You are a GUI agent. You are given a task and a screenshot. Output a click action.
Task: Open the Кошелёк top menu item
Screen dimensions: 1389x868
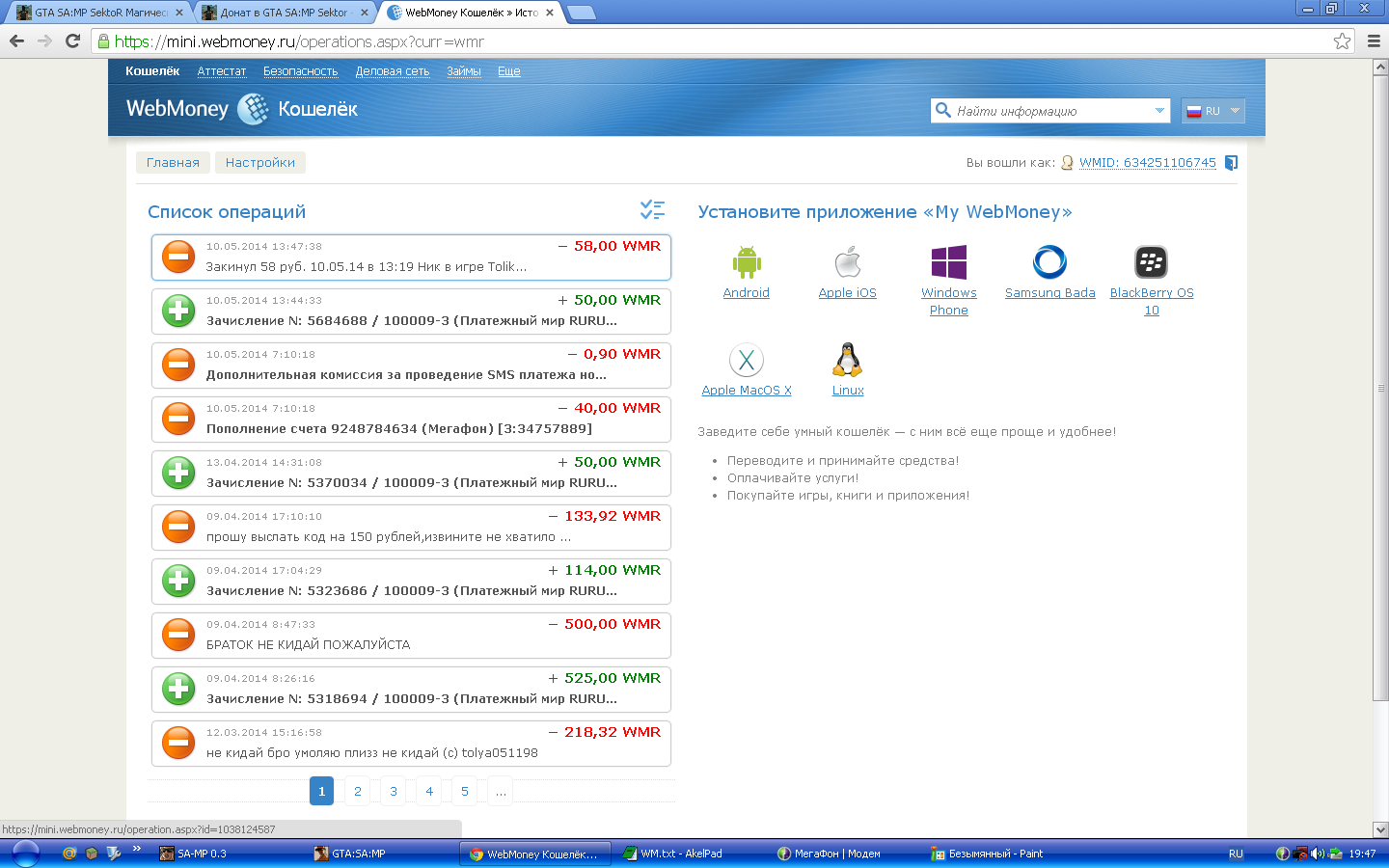point(152,70)
